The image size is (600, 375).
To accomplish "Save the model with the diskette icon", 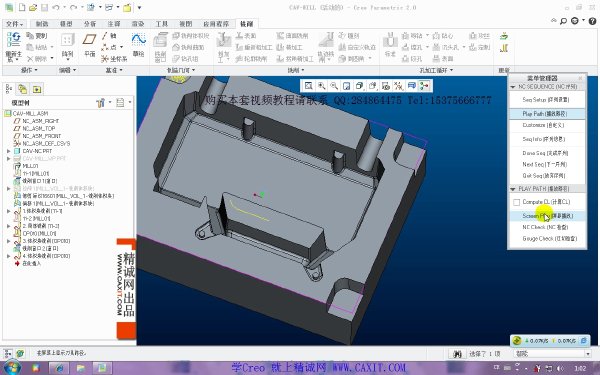I will [44, 7].
